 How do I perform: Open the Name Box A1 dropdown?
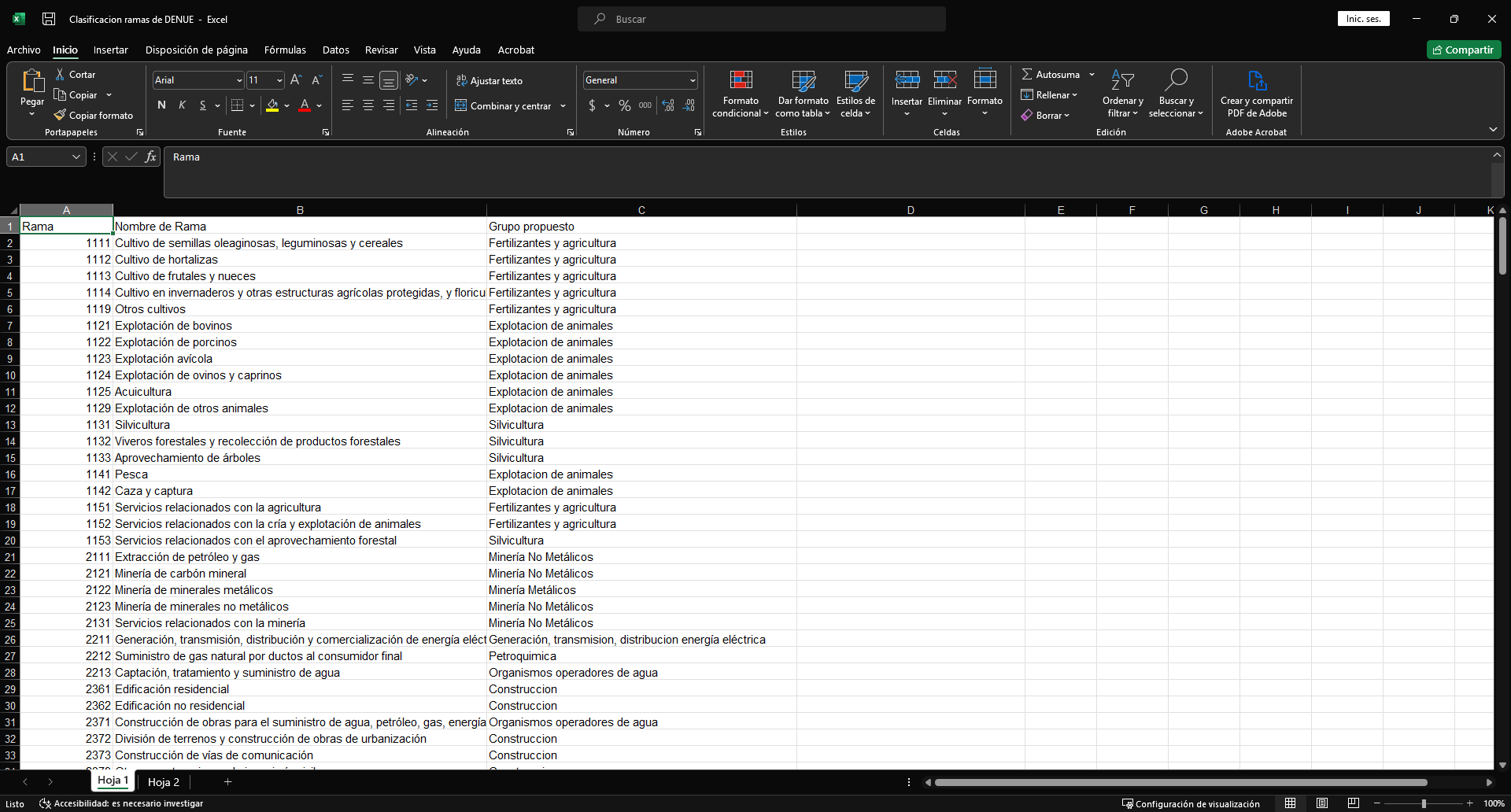click(x=76, y=157)
